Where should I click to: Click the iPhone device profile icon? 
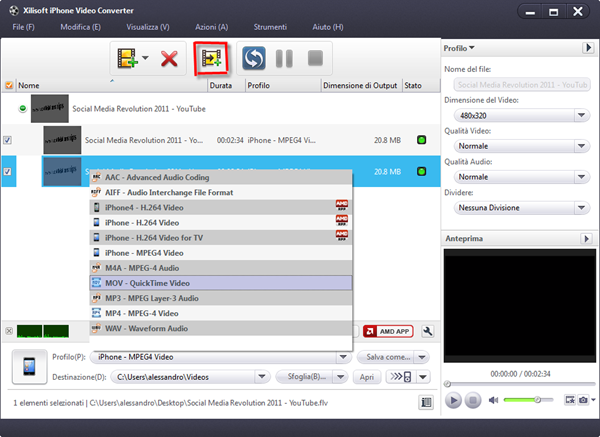(x=29, y=367)
